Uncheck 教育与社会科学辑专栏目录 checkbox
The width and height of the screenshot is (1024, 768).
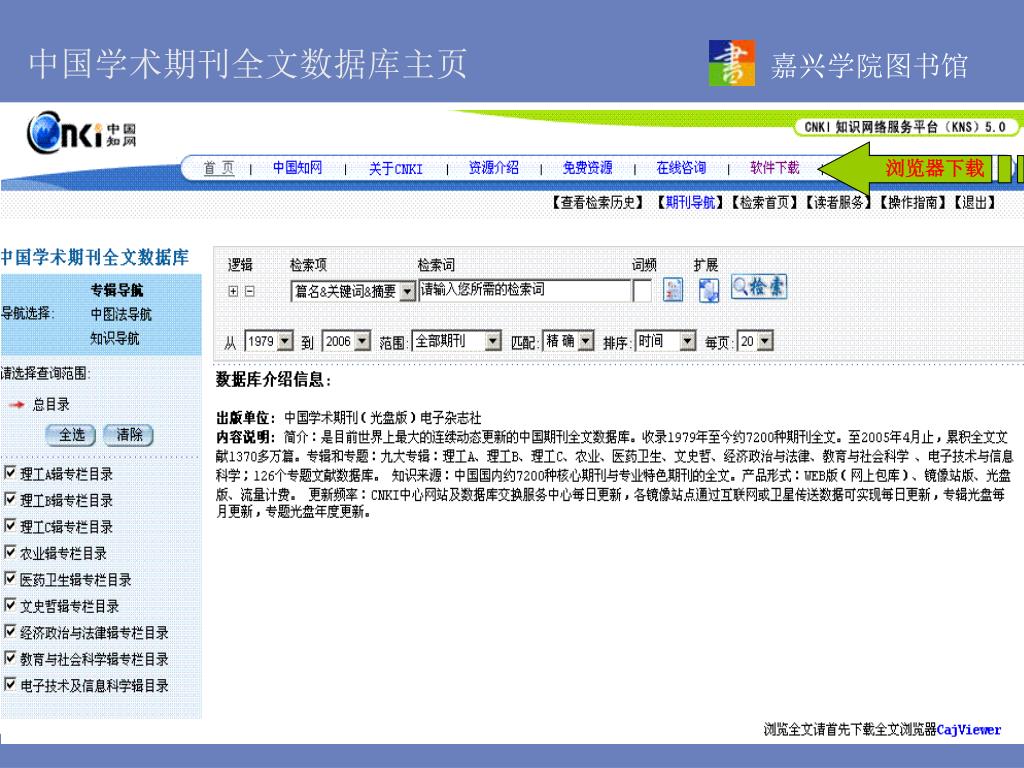point(10,658)
